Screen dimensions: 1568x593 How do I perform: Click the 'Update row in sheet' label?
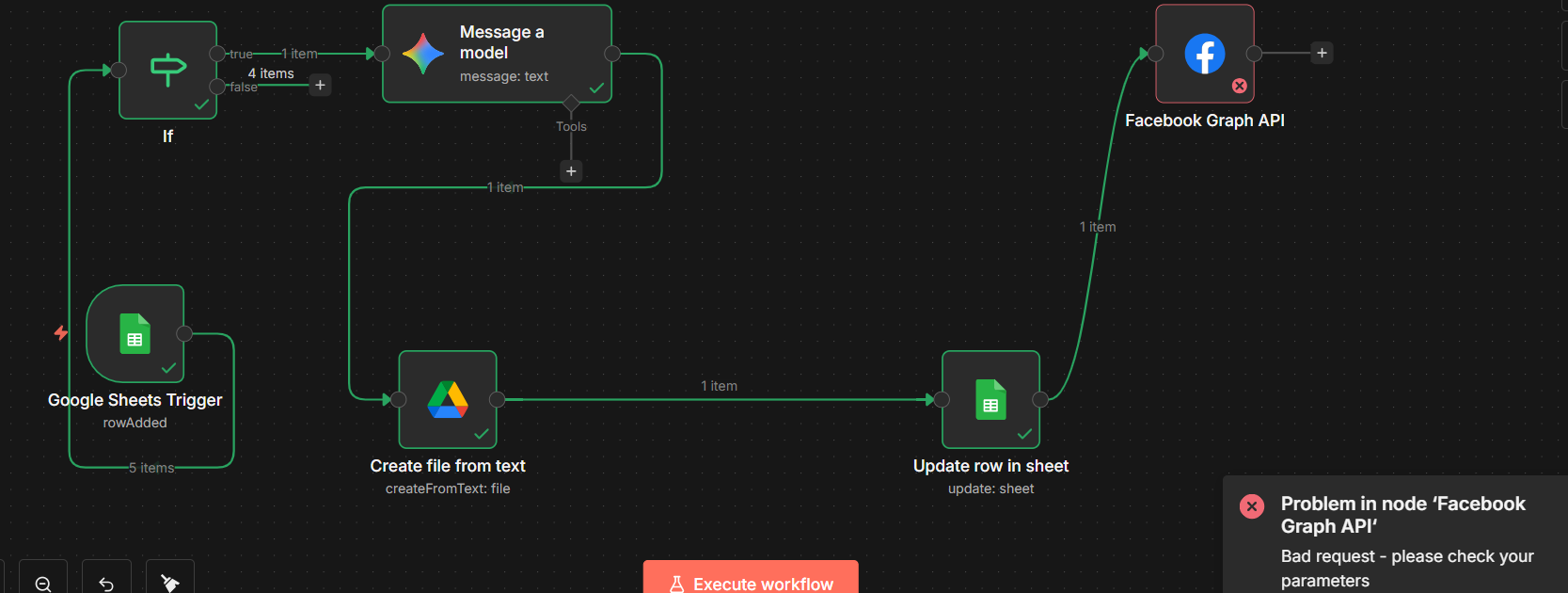click(x=990, y=466)
